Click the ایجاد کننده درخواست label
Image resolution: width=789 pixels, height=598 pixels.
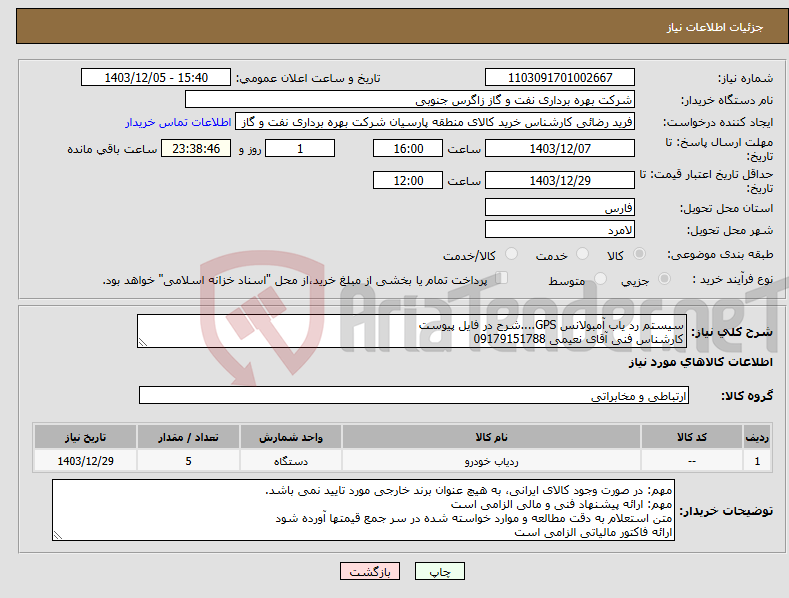tap(718, 123)
